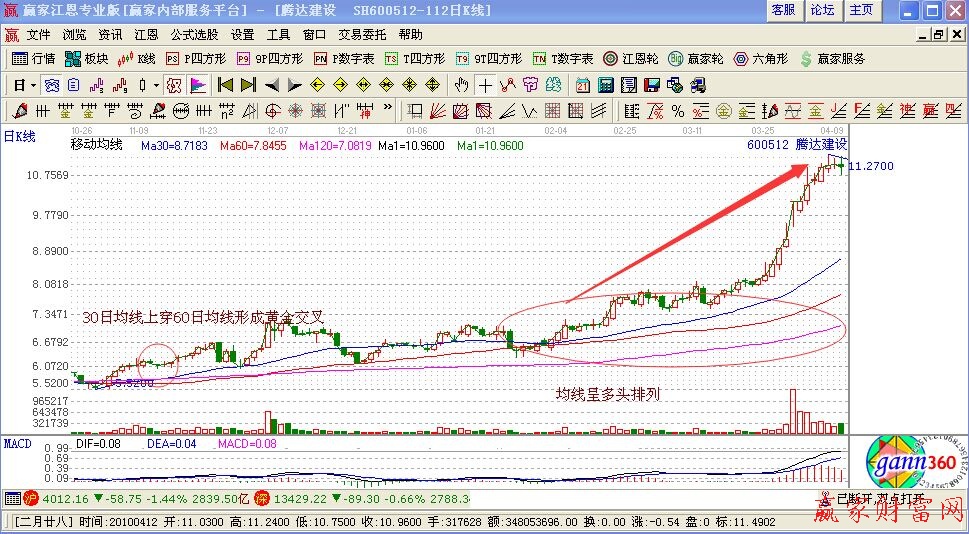
Task: Click the 论坛 forum button
Action: pos(822,10)
